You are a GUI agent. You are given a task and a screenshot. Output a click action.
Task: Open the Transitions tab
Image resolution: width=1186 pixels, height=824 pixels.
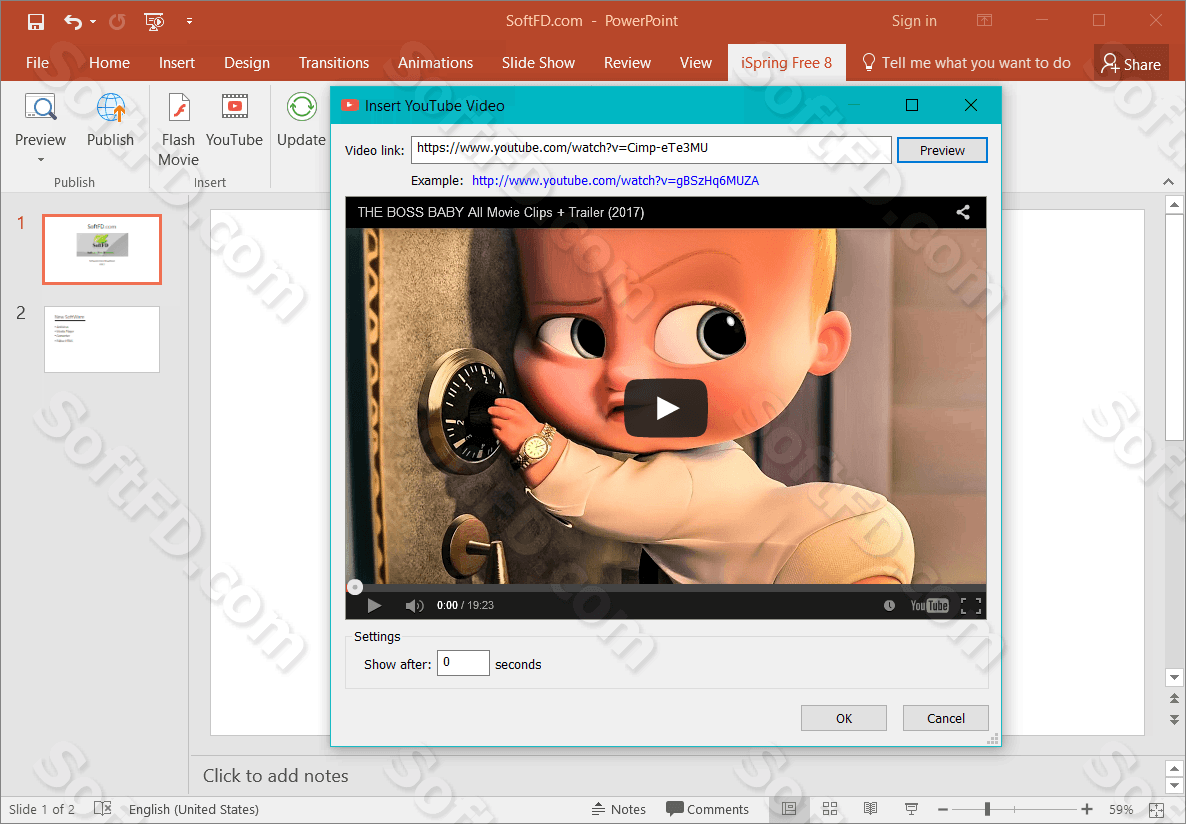pyautogui.click(x=334, y=63)
